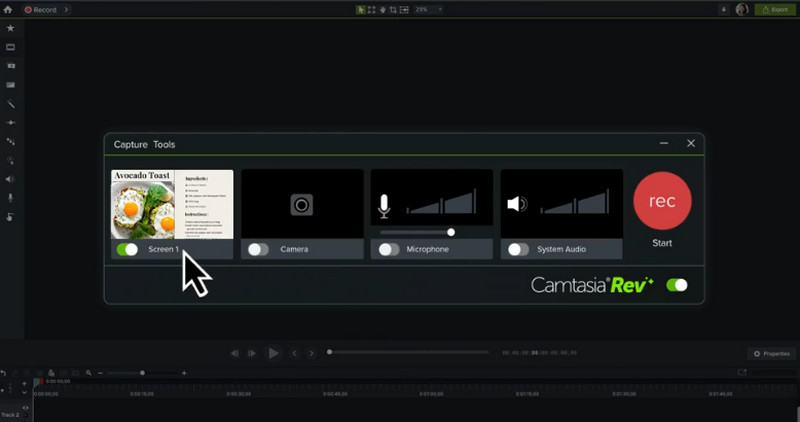Open the Library icon in left sidebar

coord(10,66)
